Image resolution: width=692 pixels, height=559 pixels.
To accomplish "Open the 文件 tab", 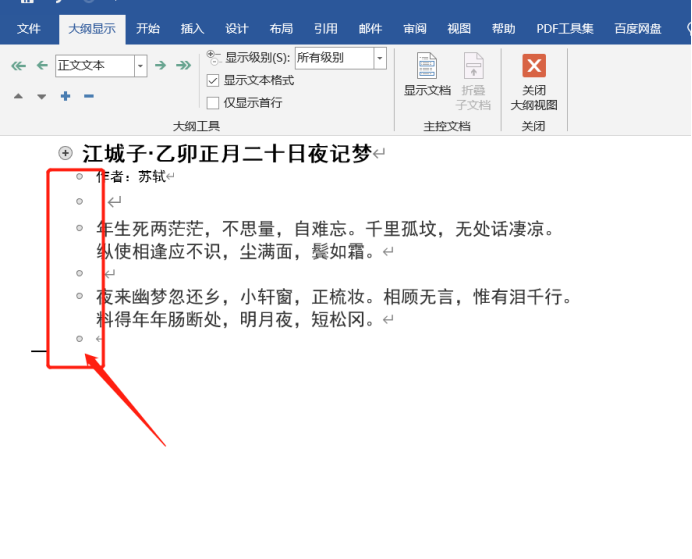I will coord(29,29).
